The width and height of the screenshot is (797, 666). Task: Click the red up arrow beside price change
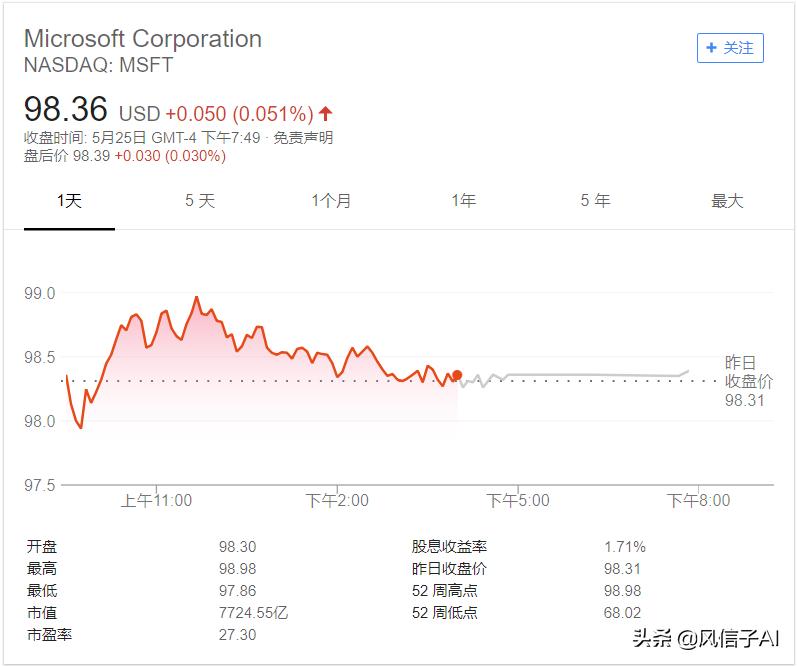coord(326,113)
